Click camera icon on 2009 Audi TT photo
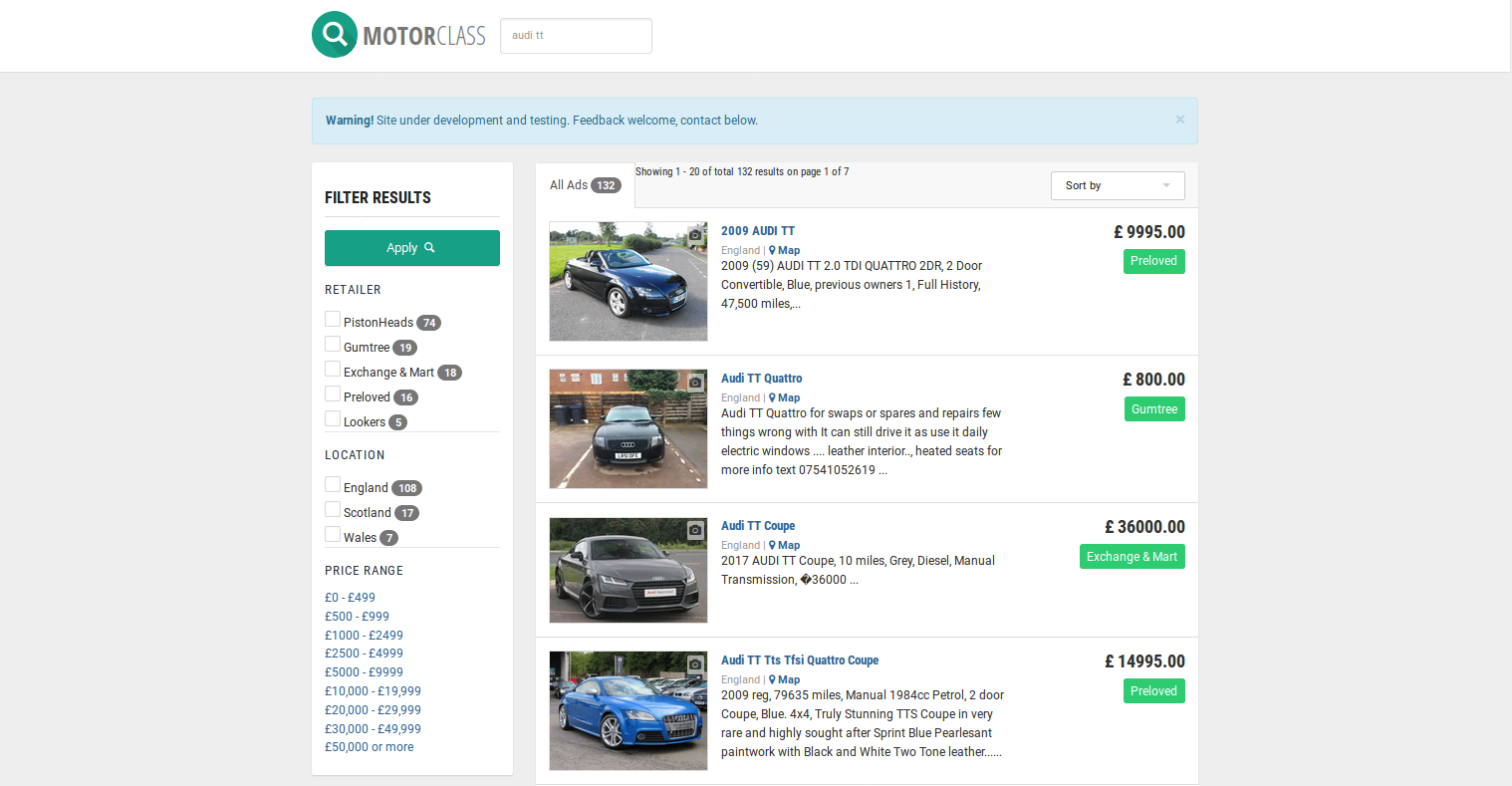This screenshot has width=1512, height=786. [694, 235]
